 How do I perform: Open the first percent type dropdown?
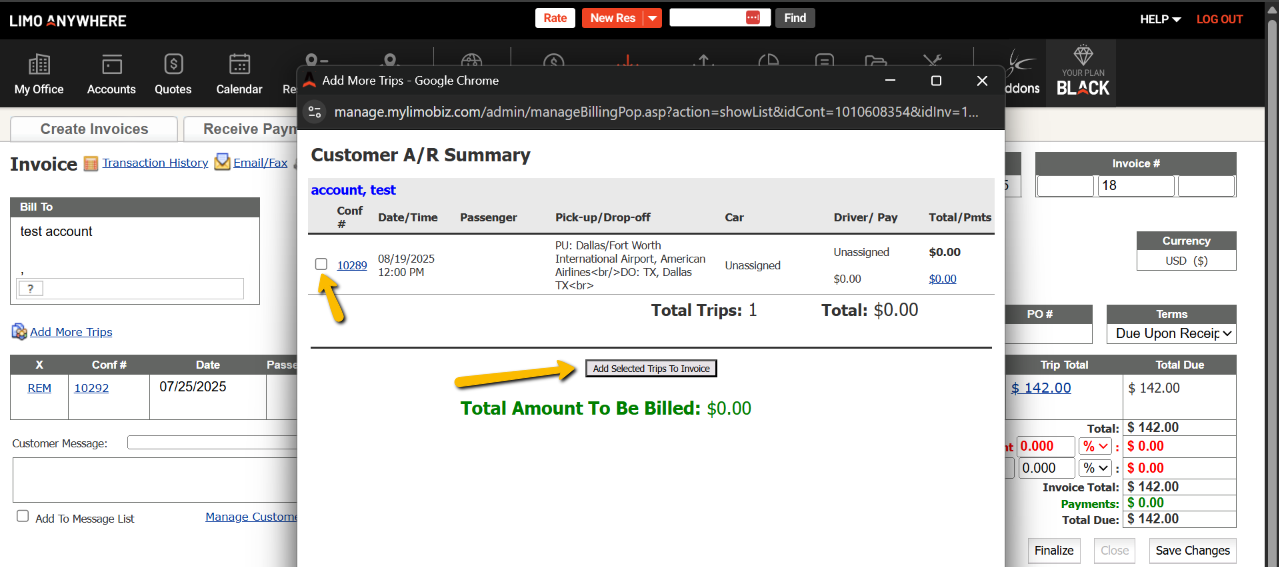click(x=1096, y=447)
